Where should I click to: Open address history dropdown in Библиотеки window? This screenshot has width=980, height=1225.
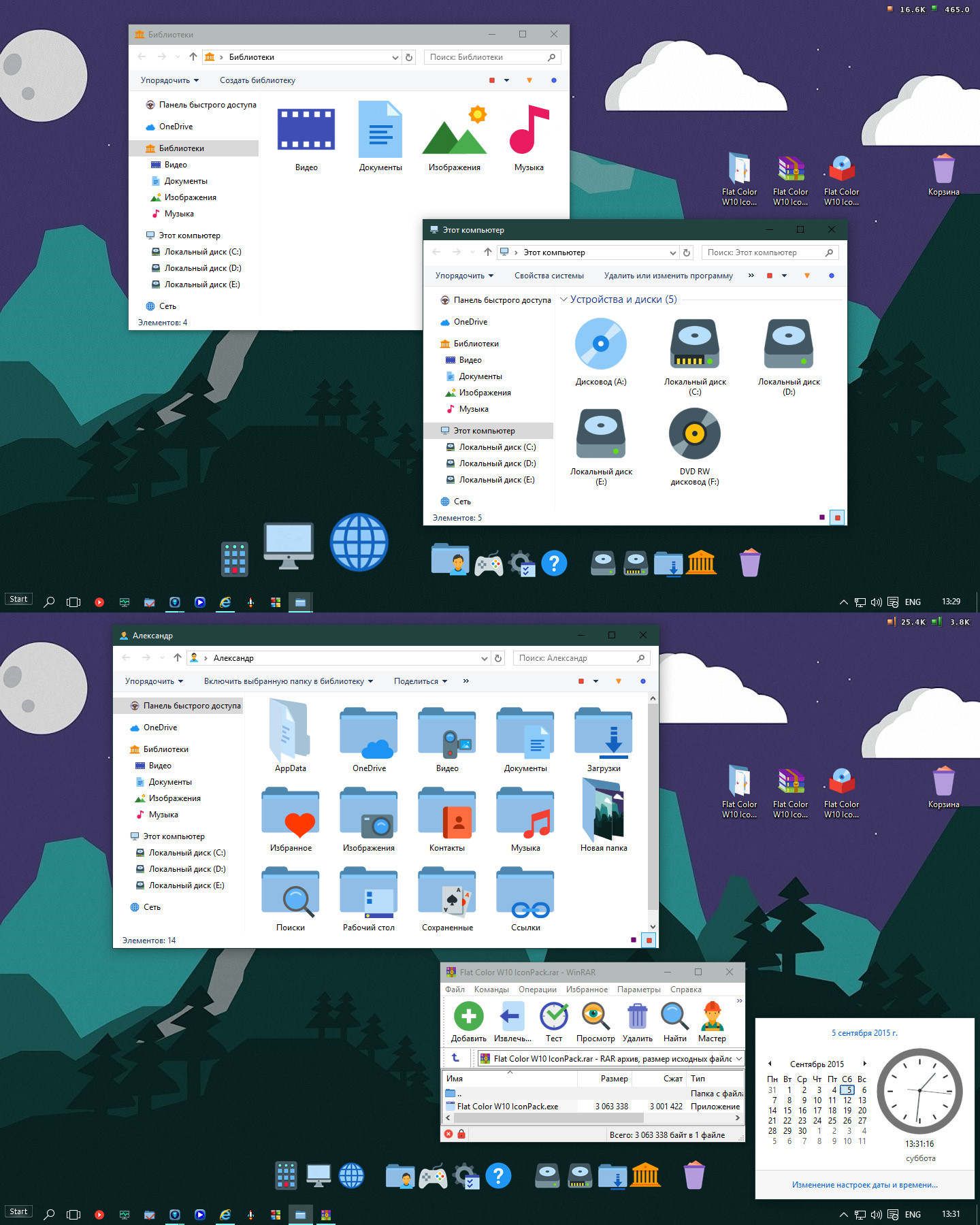pyautogui.click(x=395, y=57)
